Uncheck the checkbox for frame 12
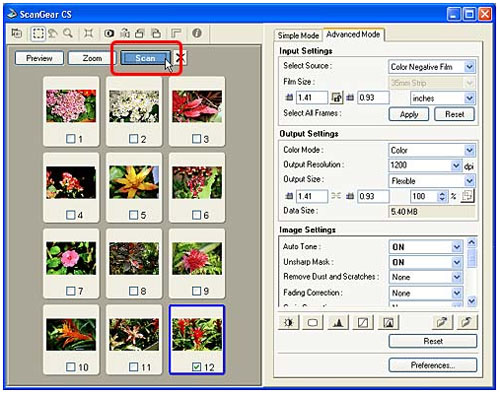 point(196,367)
